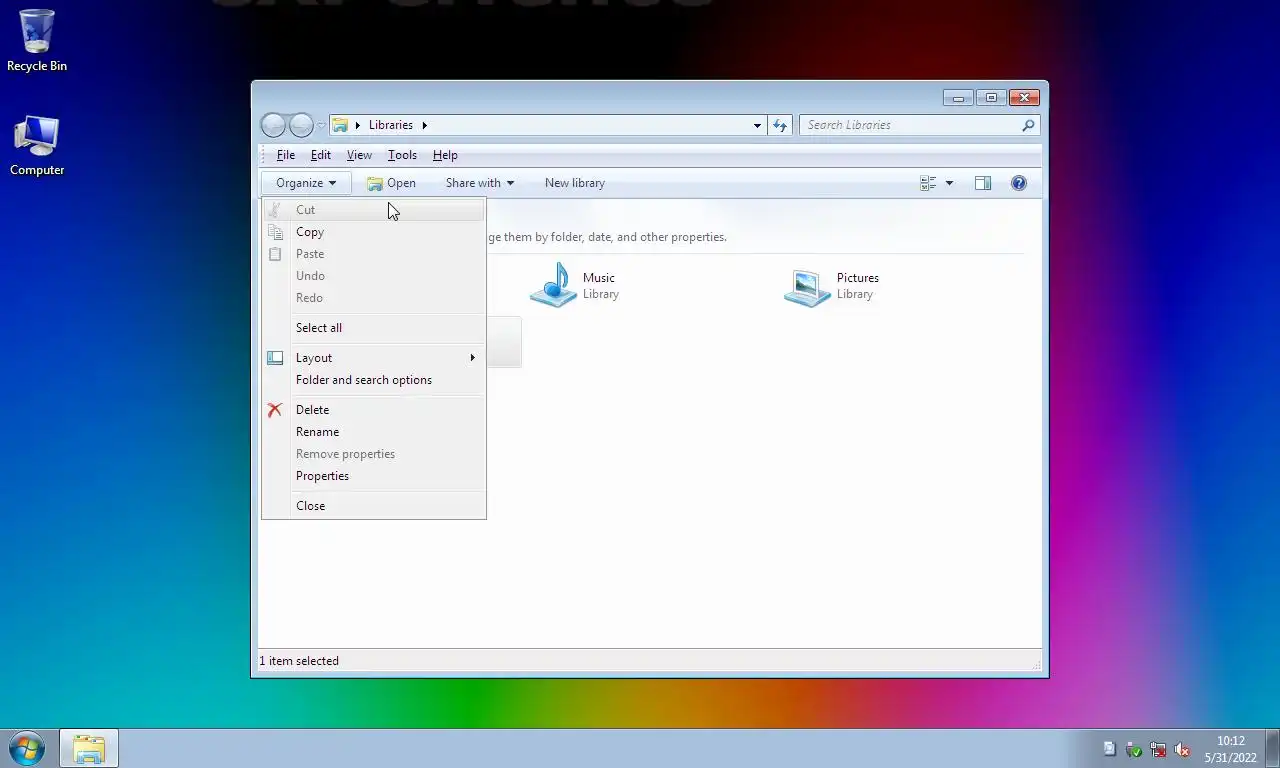Click the Safely Remove Hardware tray icon
This screenshot has width=1280, height=768.
pyautogui.click(x=1134, y=749)
